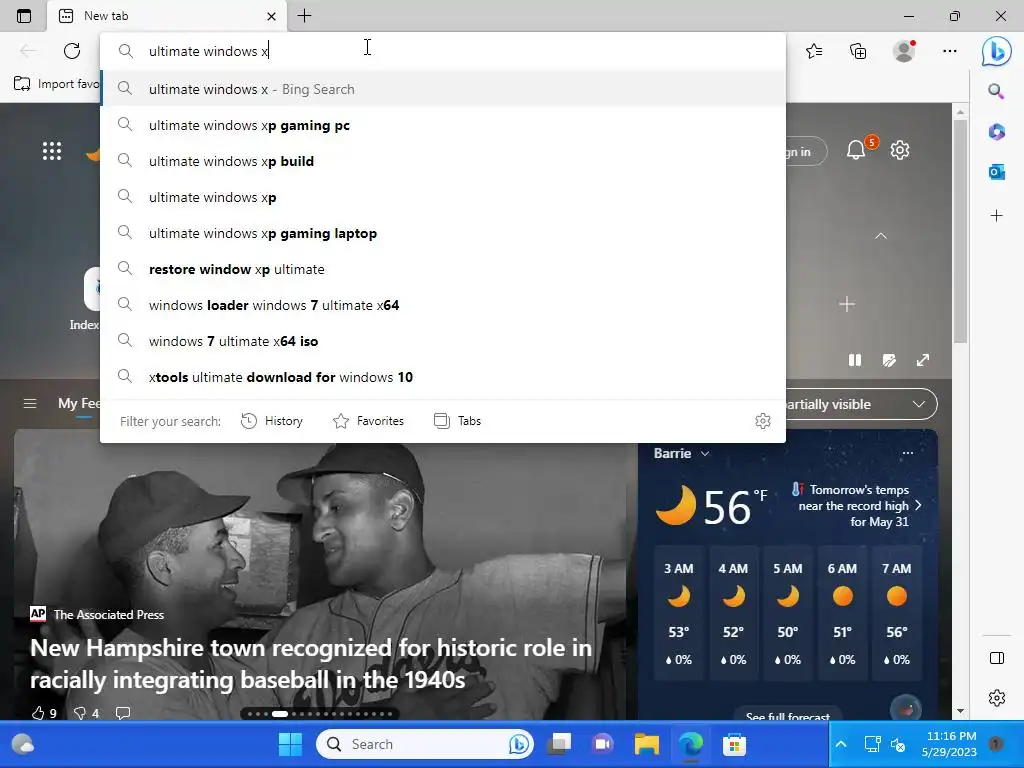Filter search by Tabs
Image resolution: width=1024 pixels, height=768 pixels.
coord(457,421)
